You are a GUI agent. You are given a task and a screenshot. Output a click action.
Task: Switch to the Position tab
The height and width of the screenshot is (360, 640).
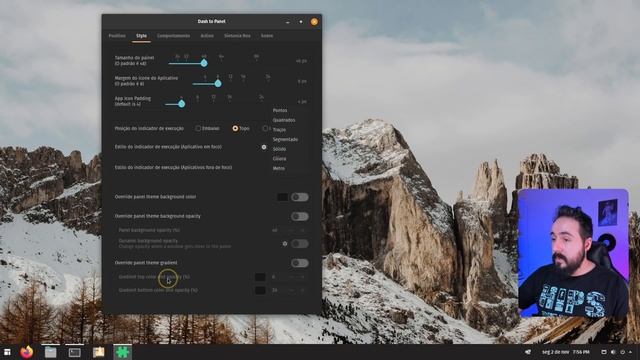tap(117, 36)
